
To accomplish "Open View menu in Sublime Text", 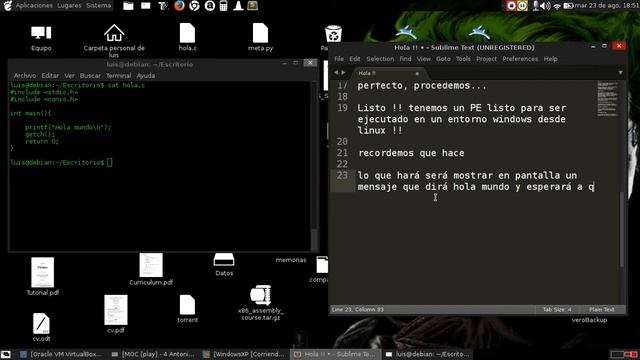I will coord(424,59).
